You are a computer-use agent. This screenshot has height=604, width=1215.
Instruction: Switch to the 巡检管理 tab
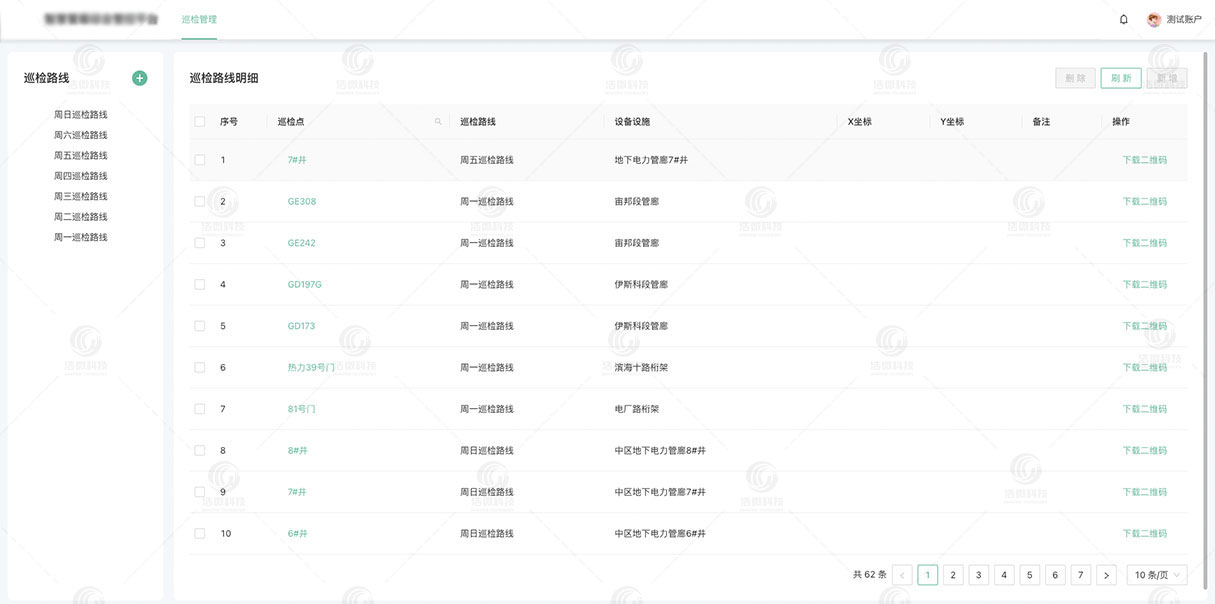point(199,20)
